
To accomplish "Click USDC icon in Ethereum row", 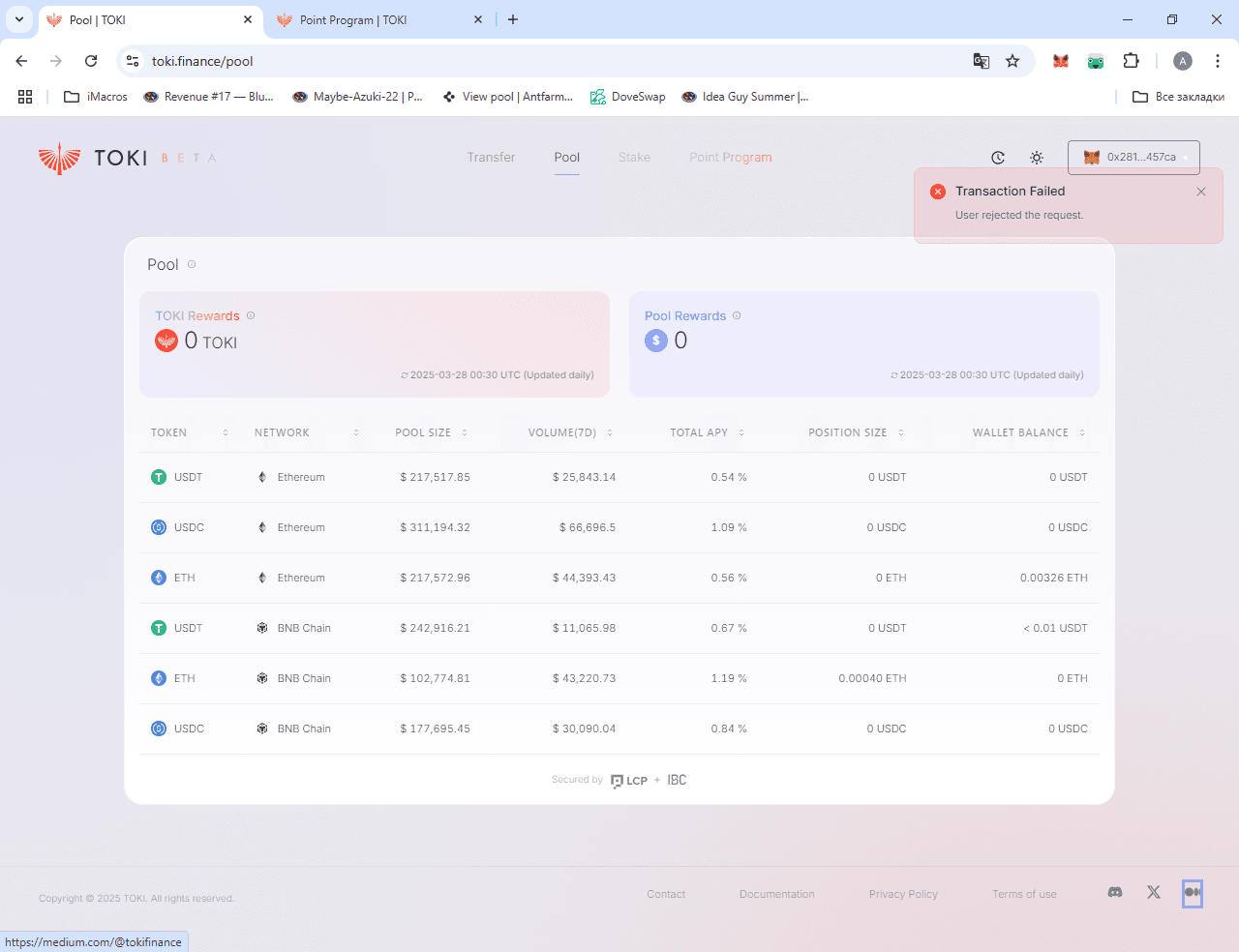I will tap(159, 527).
